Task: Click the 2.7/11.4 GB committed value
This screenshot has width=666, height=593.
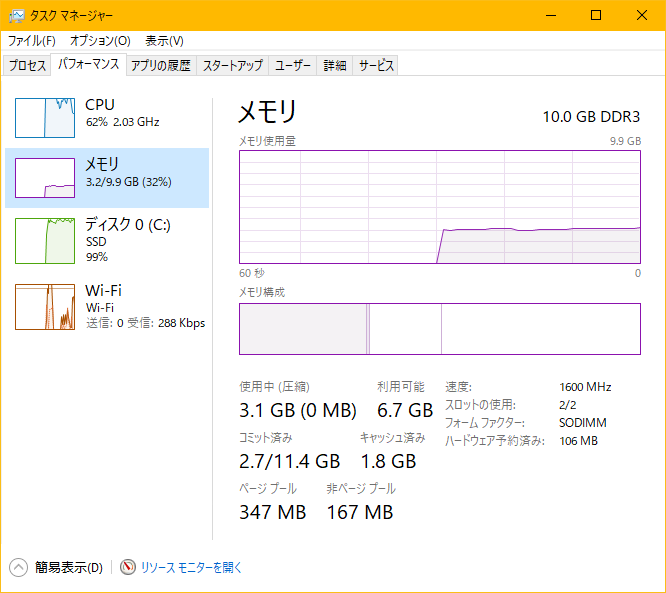Action: coord(290,461)
